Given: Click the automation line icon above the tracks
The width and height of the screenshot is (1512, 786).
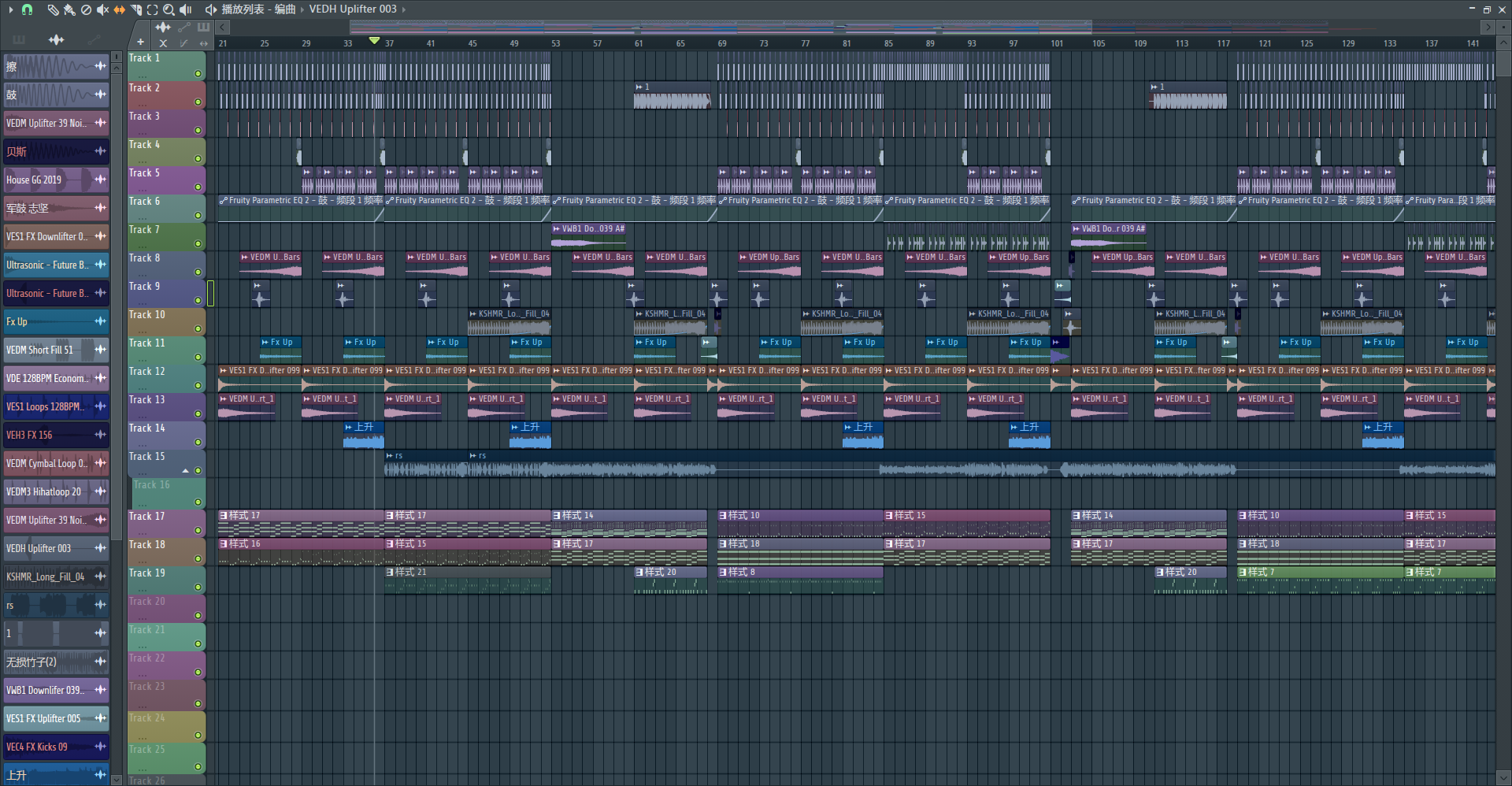Looking at the screenshot, I should tap(183, 28).
